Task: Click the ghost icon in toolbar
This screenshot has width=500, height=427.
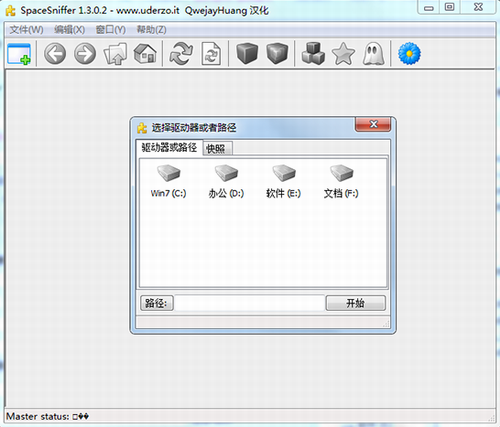Action: 373,53
